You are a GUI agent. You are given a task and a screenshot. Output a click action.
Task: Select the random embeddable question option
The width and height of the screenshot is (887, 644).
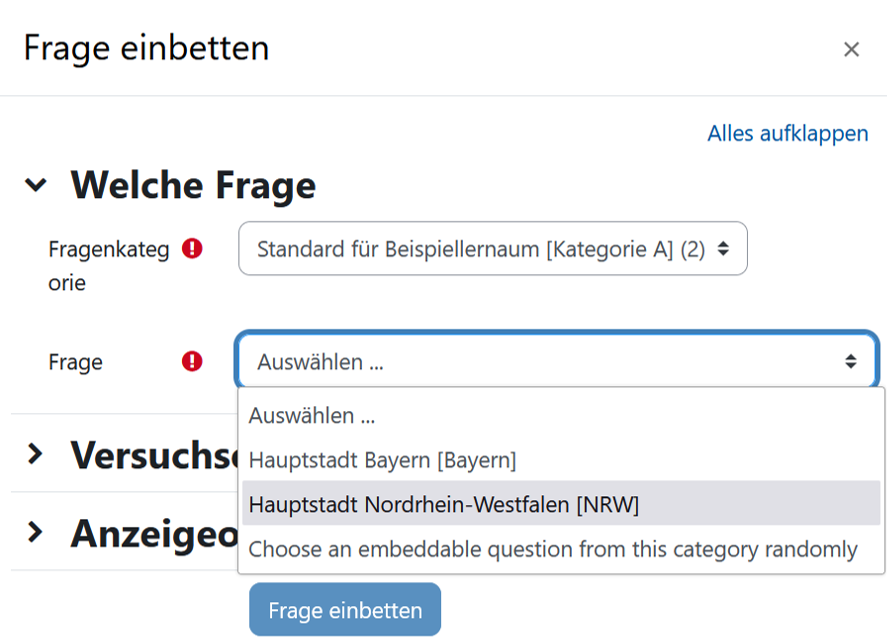coord(552,549)
